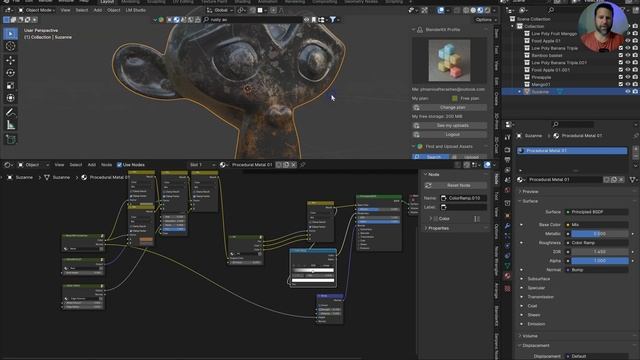Click the Change plan button
This screenshot has height=360, width=640.
coord(449,107)
